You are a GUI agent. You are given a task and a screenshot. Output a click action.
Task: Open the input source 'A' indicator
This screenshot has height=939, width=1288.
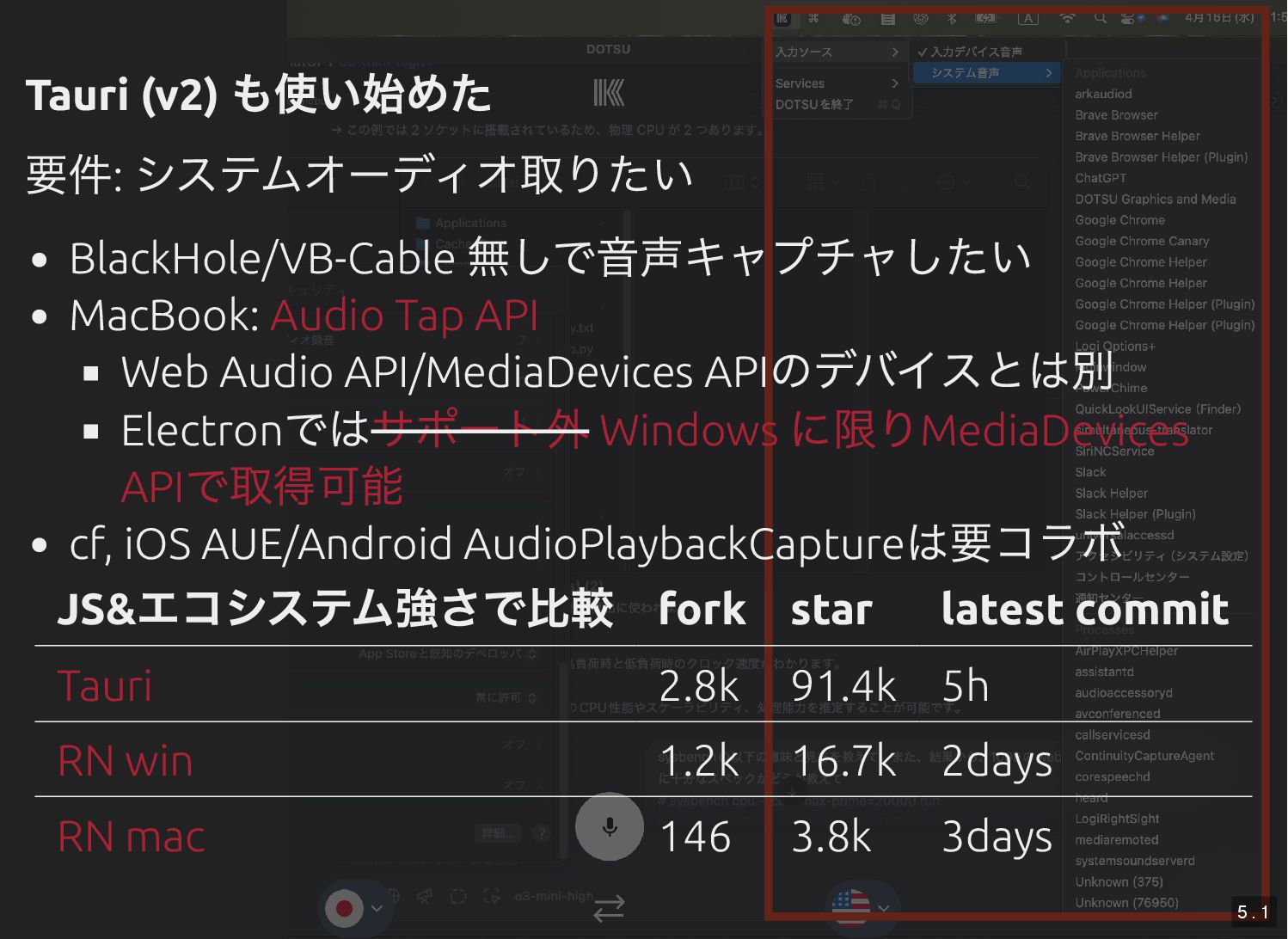coord(1028,18)
